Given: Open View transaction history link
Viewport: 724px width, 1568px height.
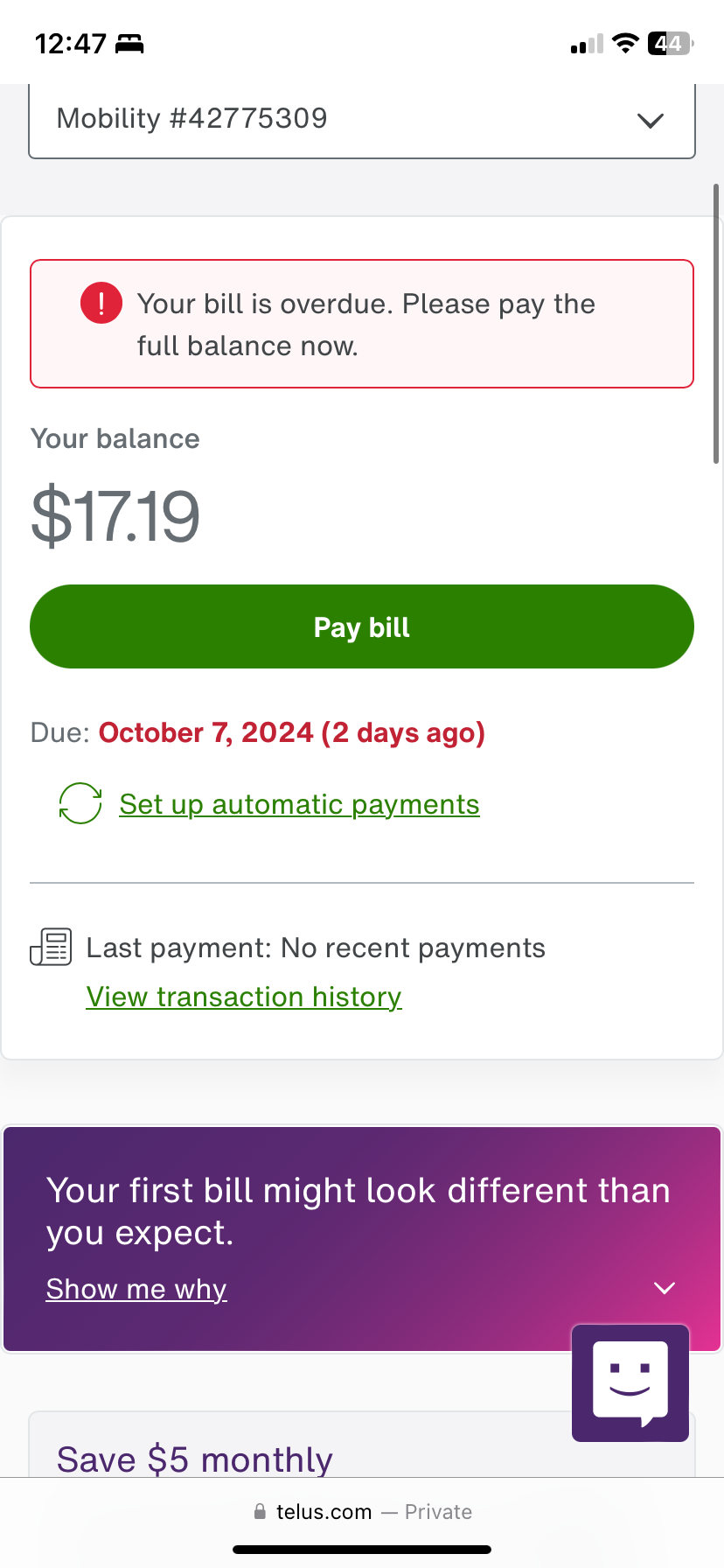Looking at the screenshot, I should coord(244,997).
